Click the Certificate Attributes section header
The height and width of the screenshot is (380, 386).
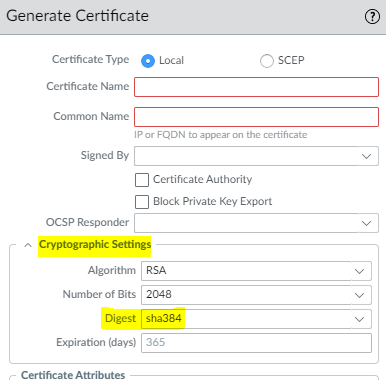tap(73, 375)
